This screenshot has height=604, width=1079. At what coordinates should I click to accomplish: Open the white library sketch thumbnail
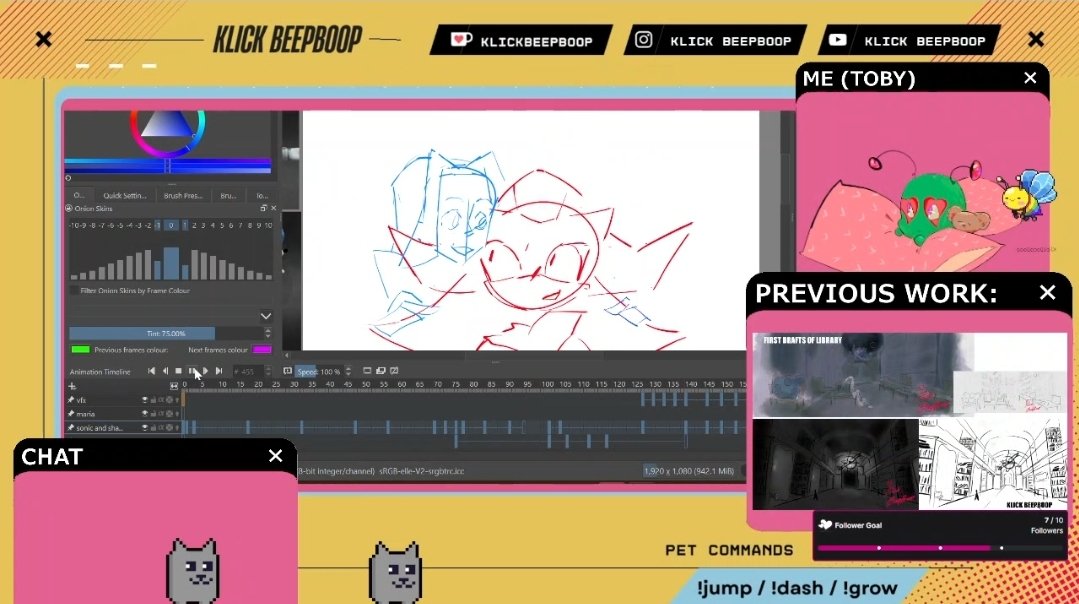click(992, 464)
